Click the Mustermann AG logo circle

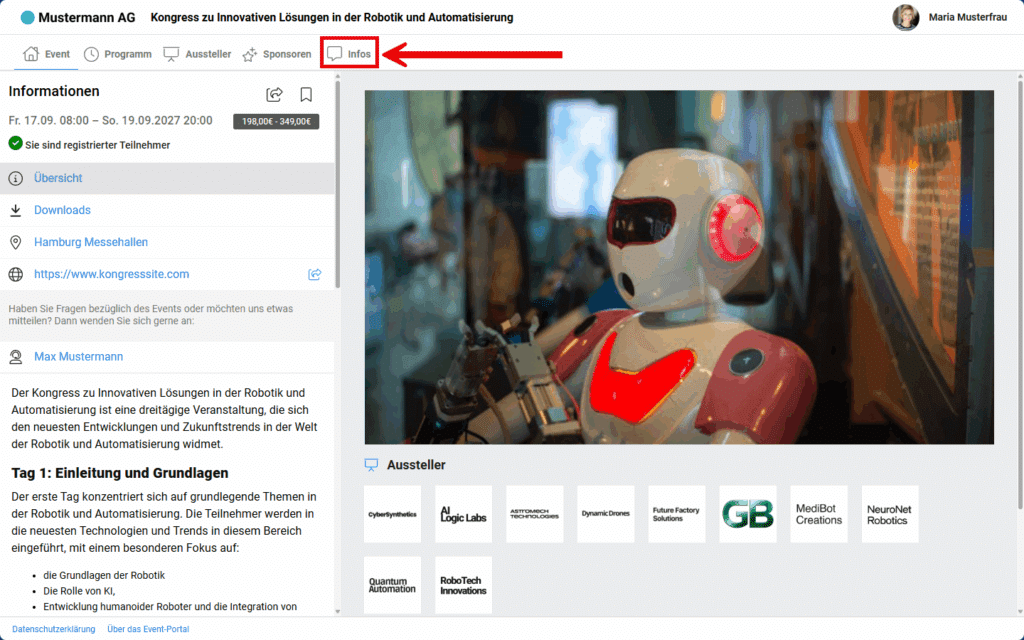pos(27,18)
